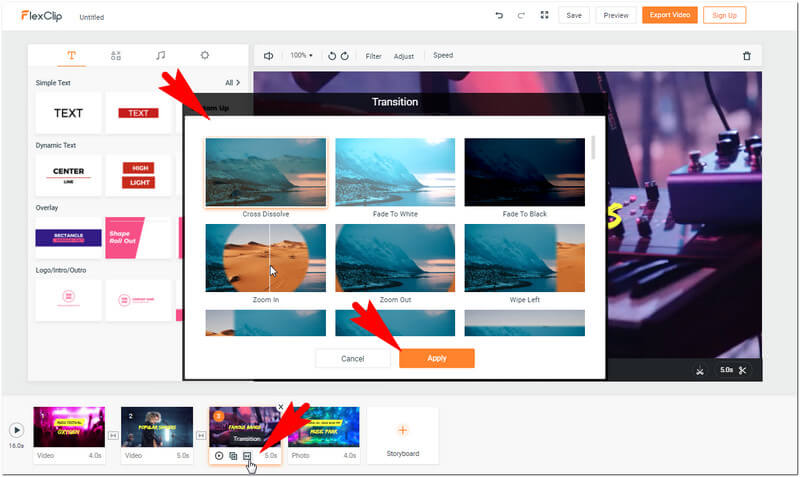
Task: Rotate clip clockwise icon
Action: (345, 56)
